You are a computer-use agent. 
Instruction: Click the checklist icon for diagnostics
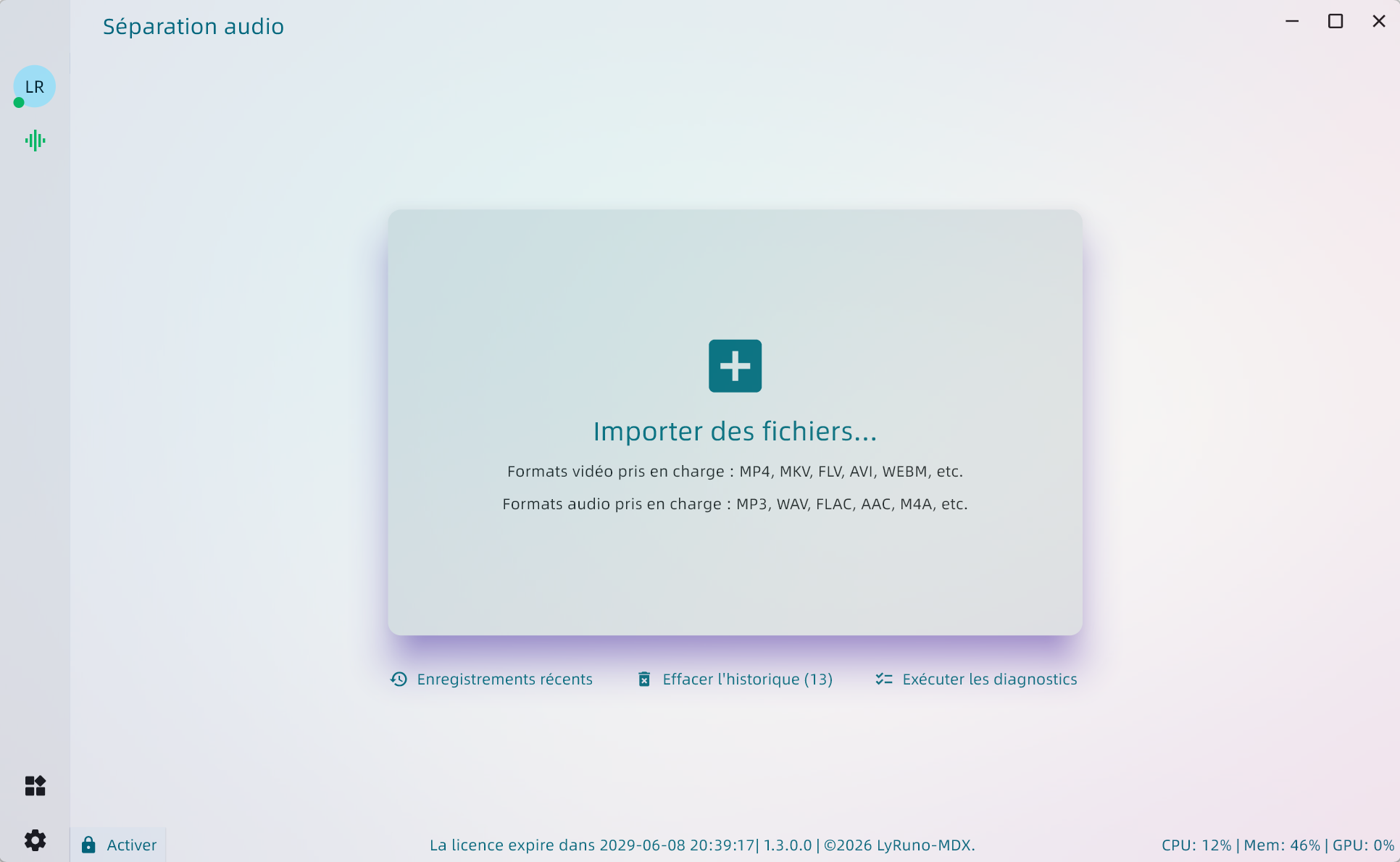pos(883,679)
